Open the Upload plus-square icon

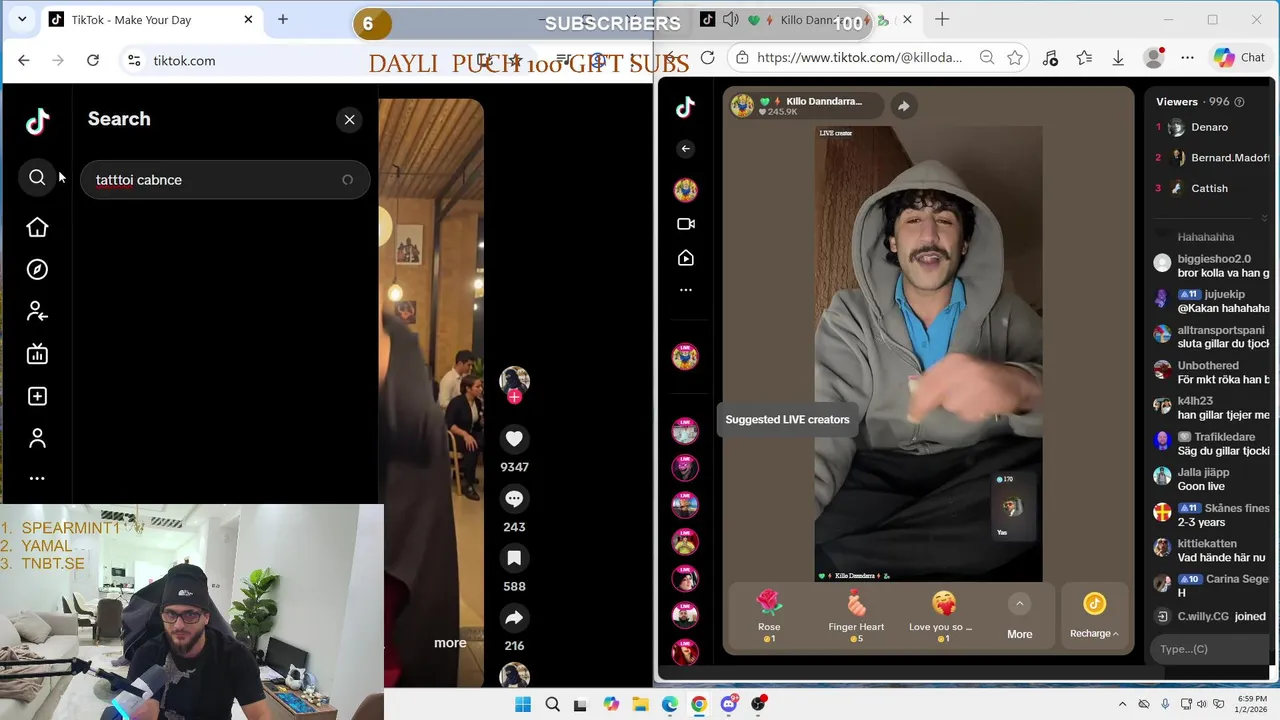pyautogui.click(x=37, y=397)
